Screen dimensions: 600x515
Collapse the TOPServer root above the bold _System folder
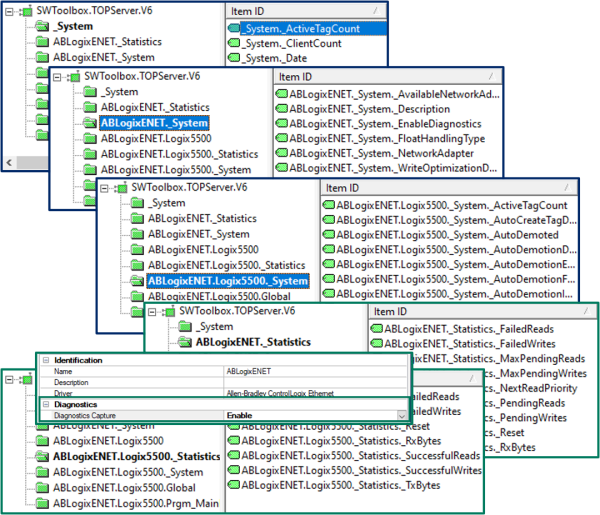tap(9, 11)
